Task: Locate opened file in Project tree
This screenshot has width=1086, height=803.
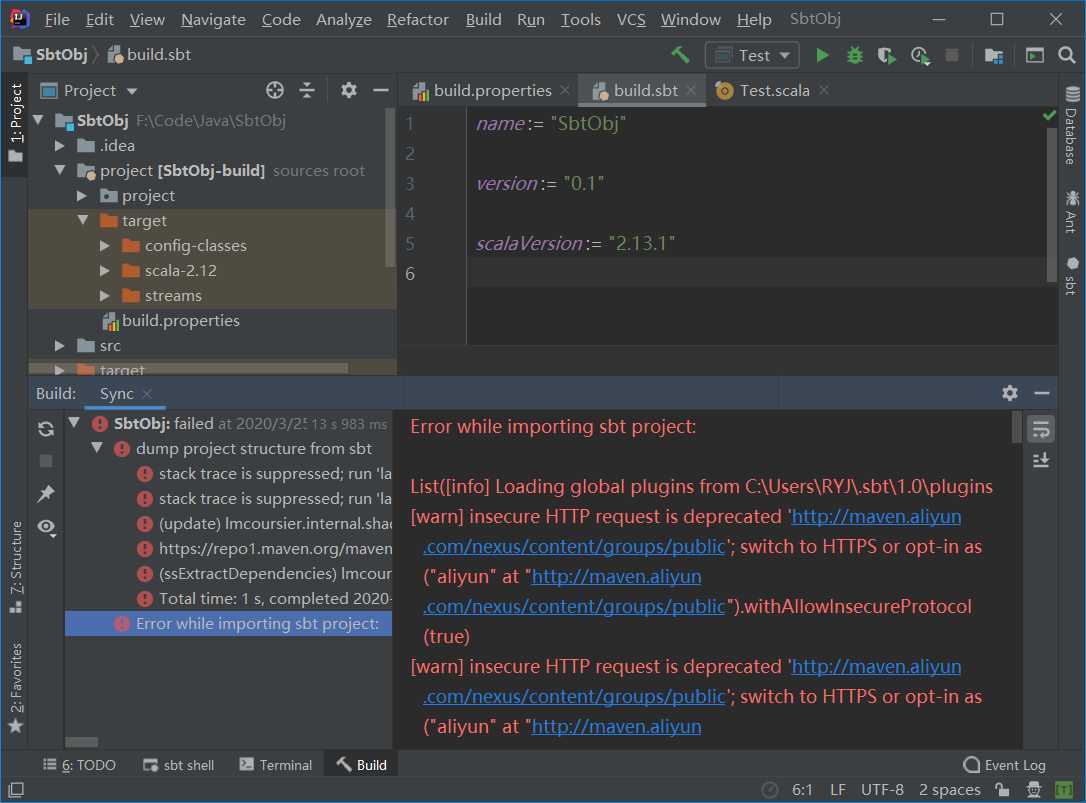Action: [275, 90]
